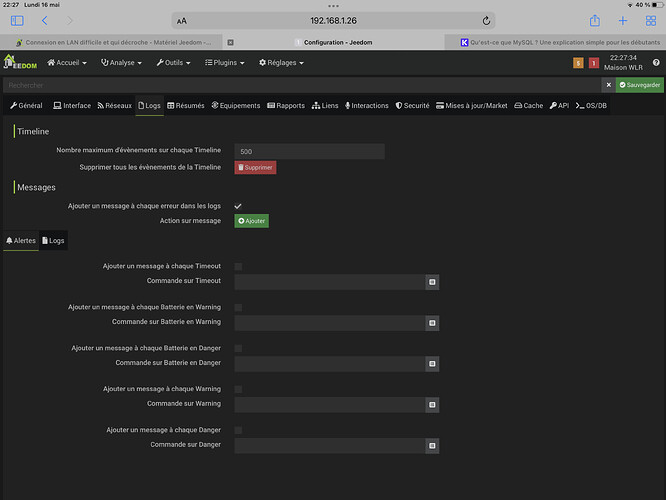The image size is (666, 500).
Task: Tap the Safari share icon
Action: [x=594, y=20]
